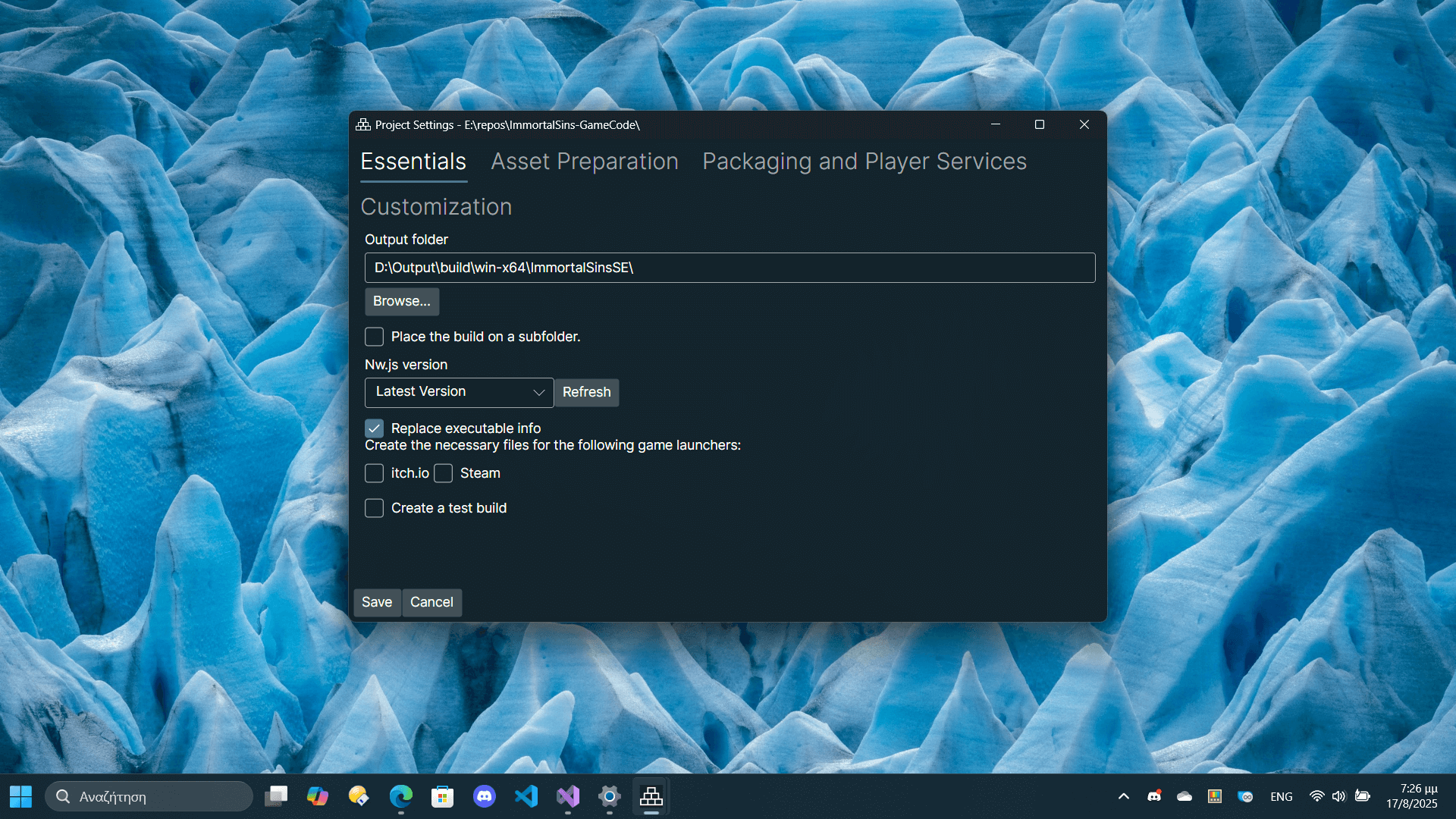Open Packaging and Player Services tab
The height and width of the screenshot is (819, 1456).
click(x=864, y=162)
